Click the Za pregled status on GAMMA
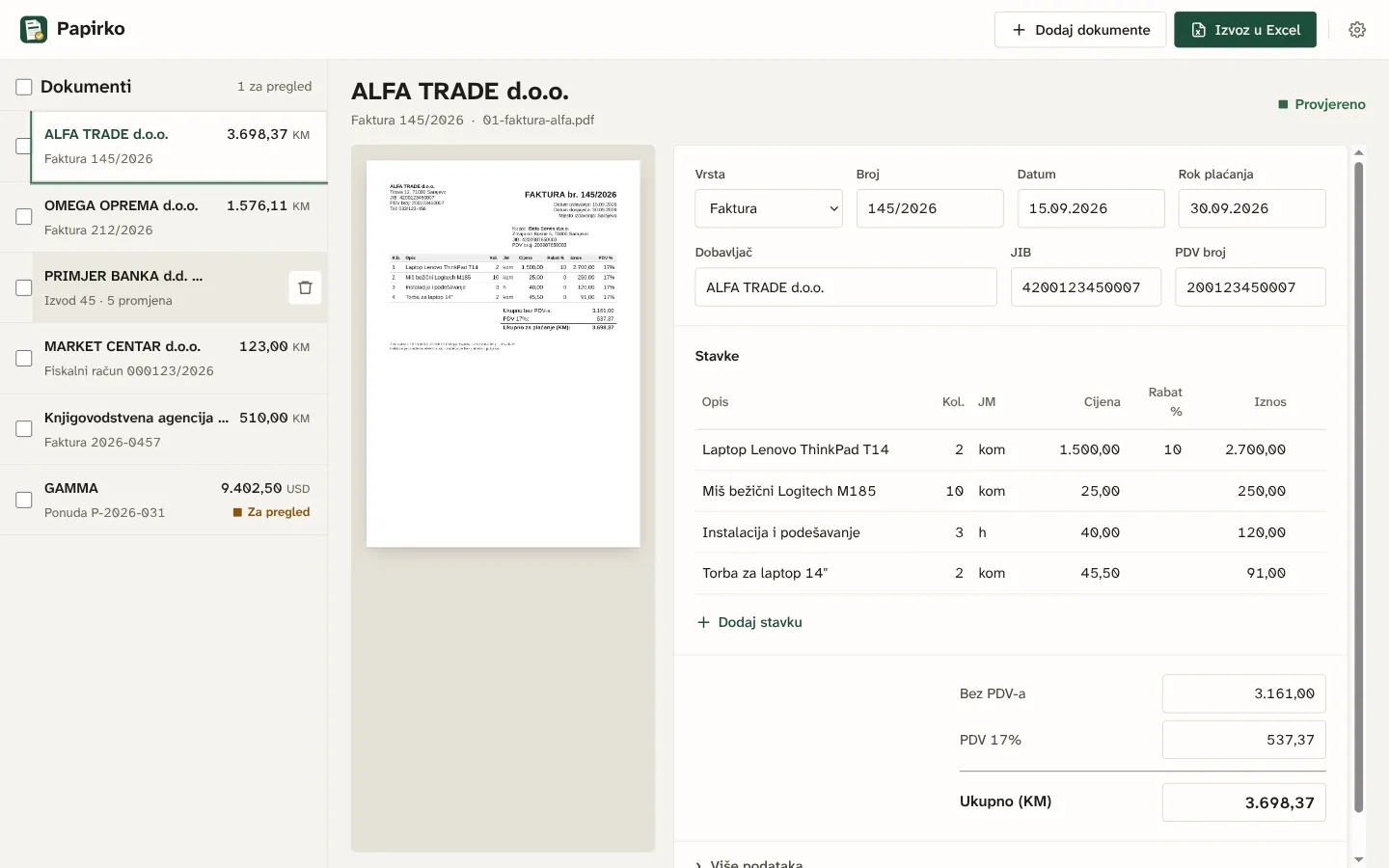 coord(271,512)
